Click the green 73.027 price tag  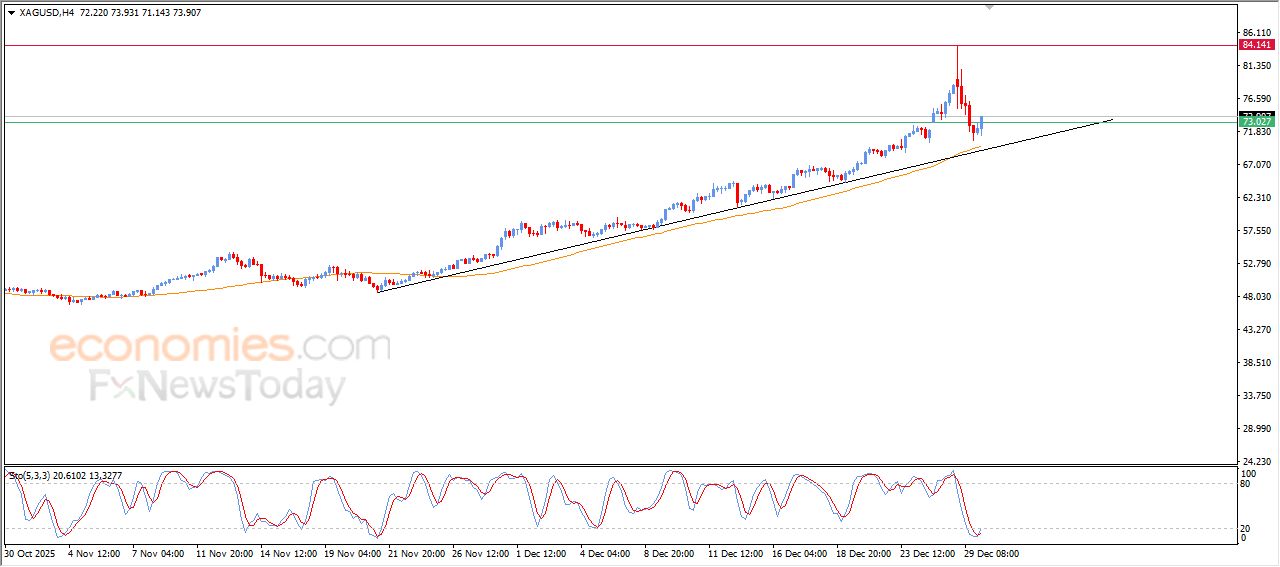[1256, 122]
